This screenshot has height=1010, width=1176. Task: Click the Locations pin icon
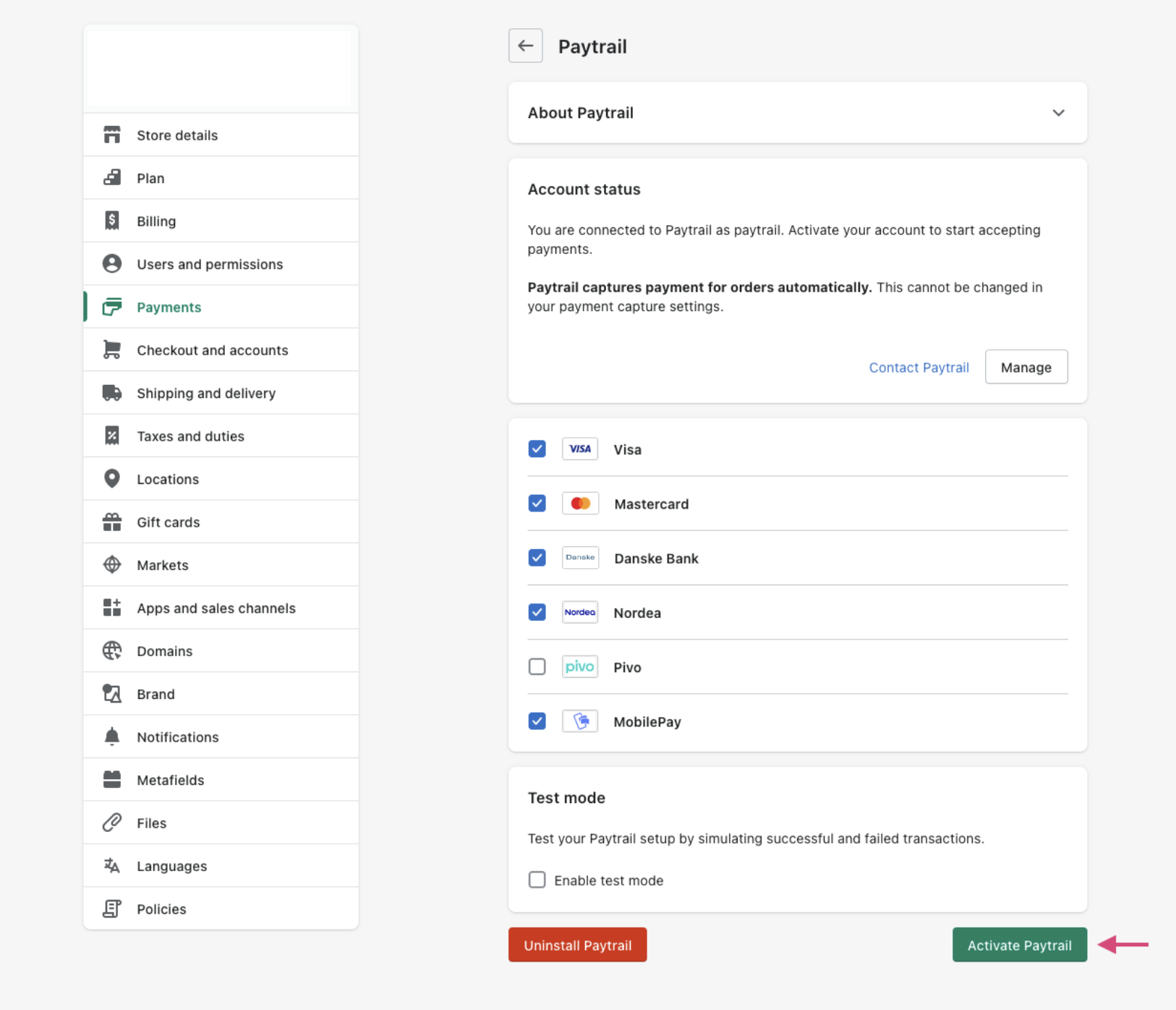coord(112,479)
